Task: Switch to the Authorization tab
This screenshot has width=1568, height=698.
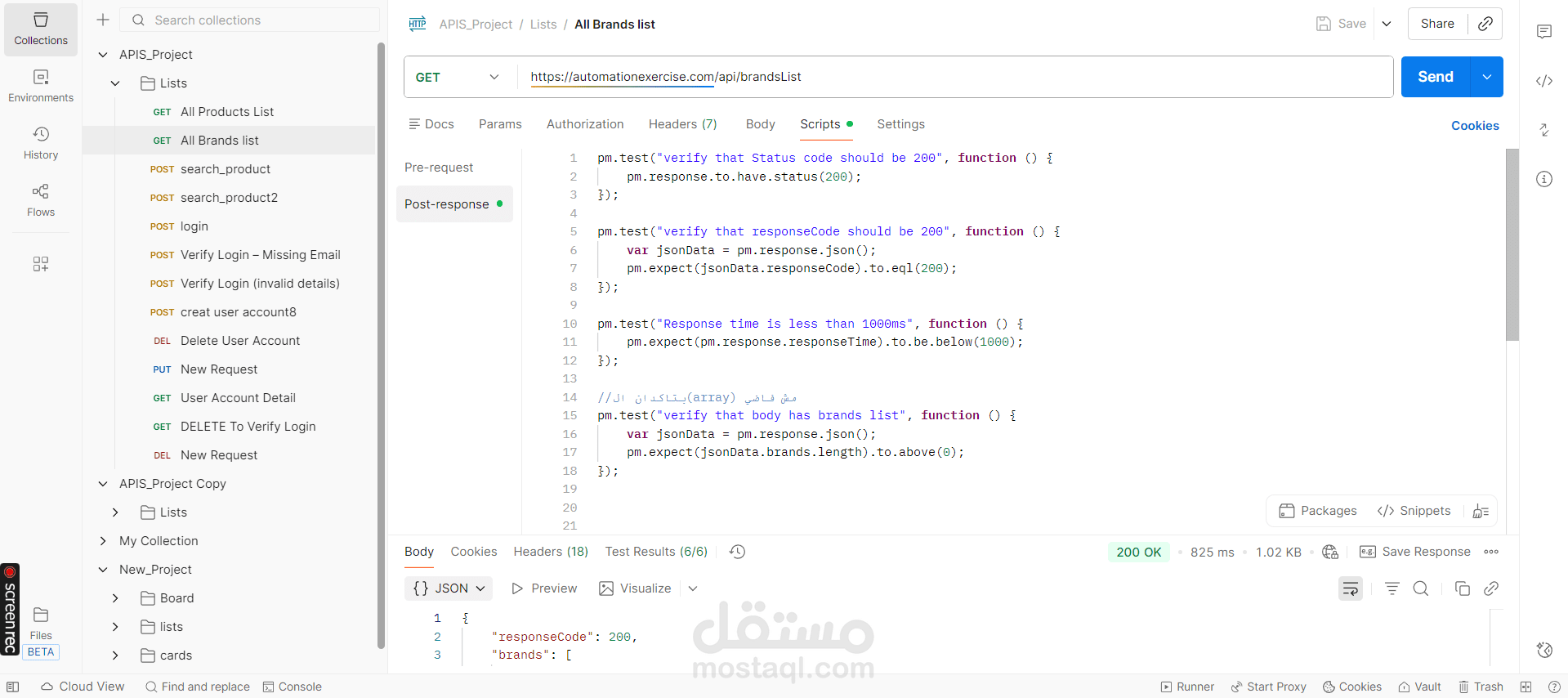Action: coord(585,124)
